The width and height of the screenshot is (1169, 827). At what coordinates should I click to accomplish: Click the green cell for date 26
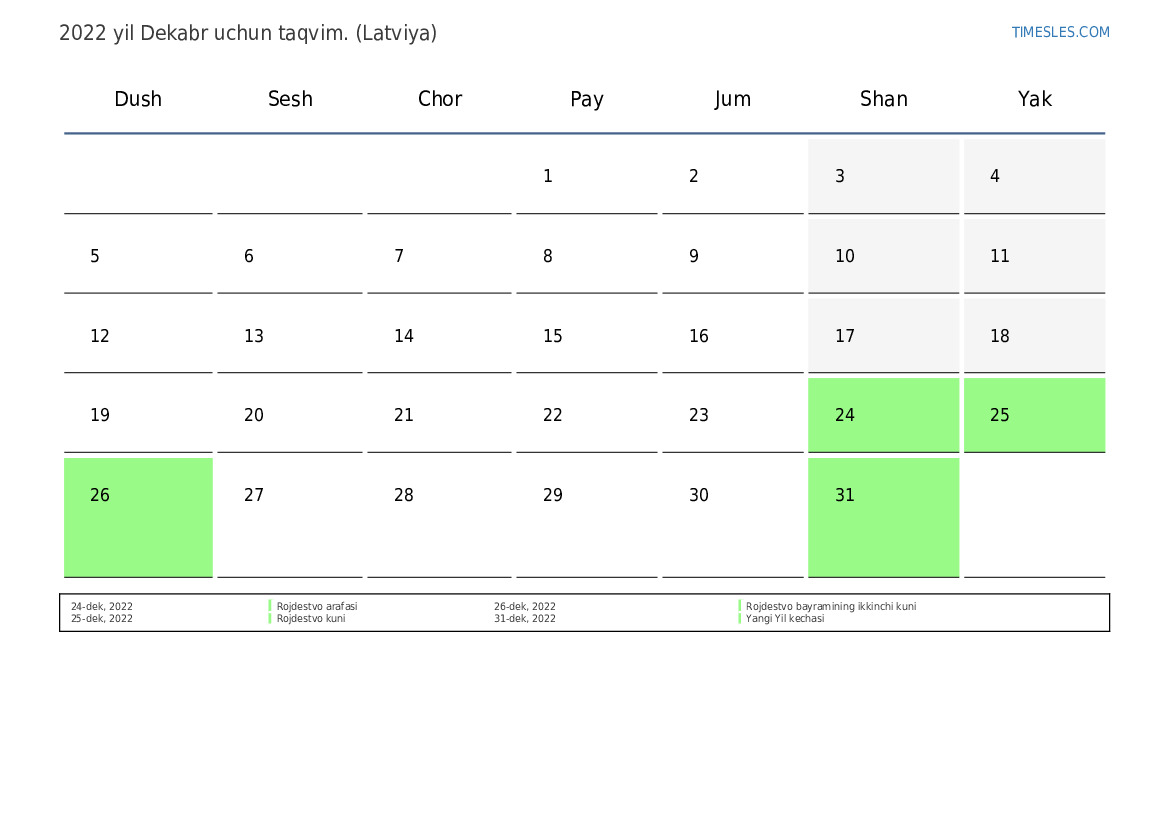pyautogui.click(x=138, y=516)
